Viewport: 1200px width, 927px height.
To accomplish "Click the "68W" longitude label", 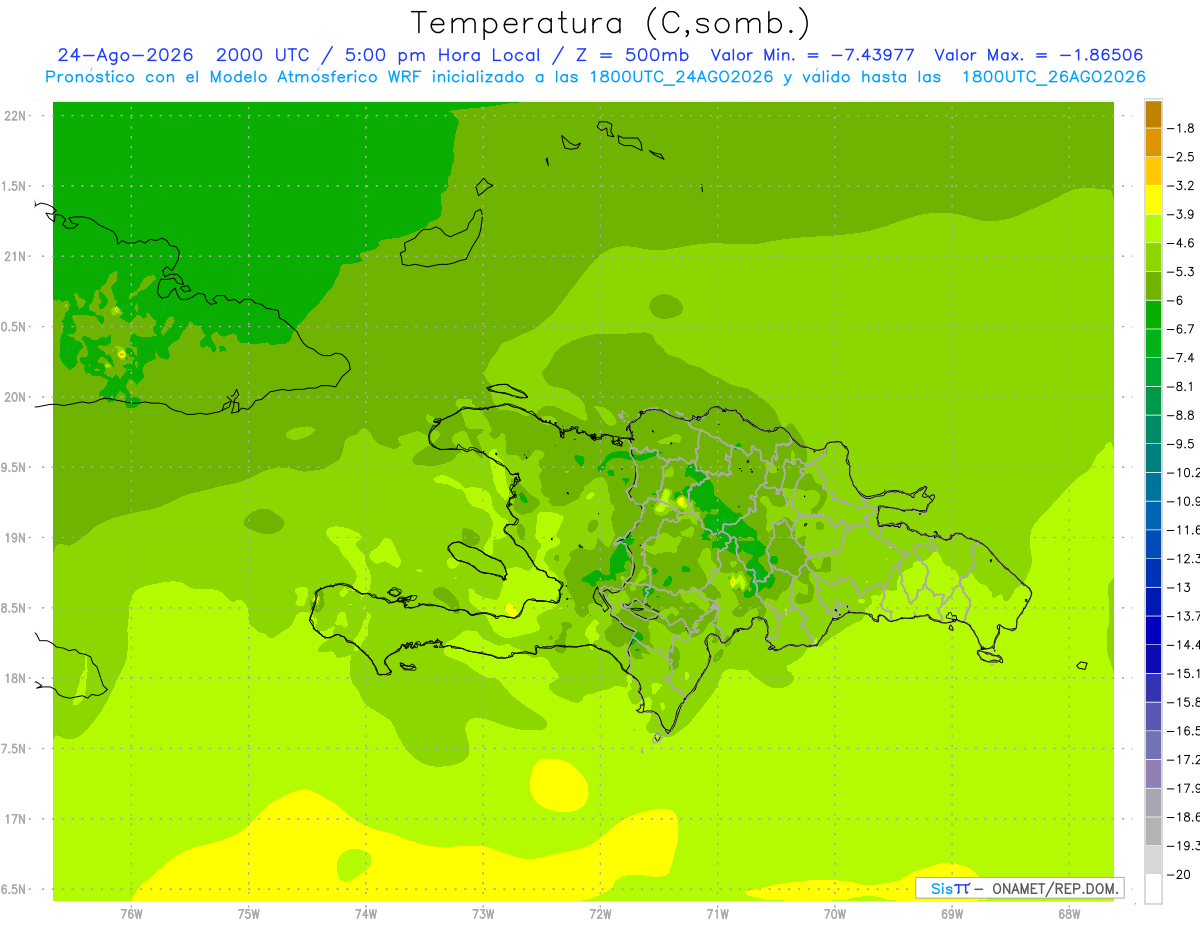I will pyautogui.click(x=1068, y=914).
